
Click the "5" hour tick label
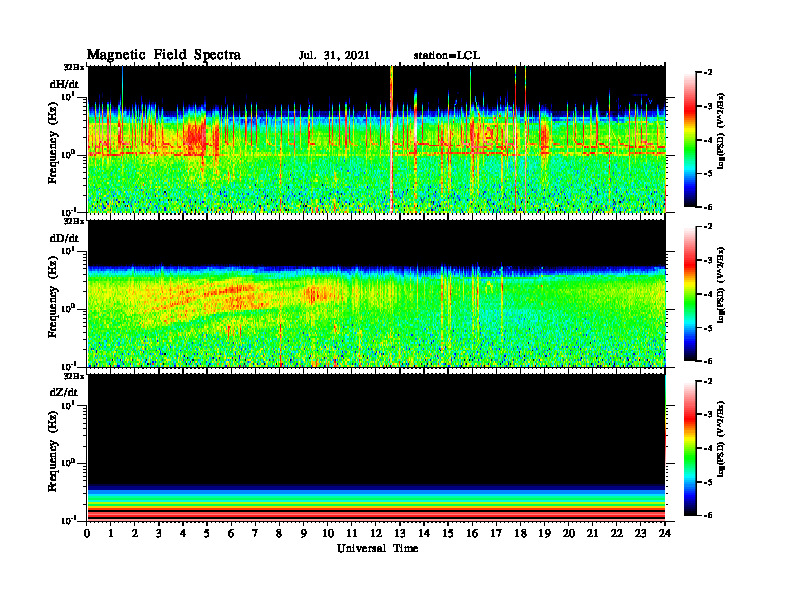pos(207,533)
